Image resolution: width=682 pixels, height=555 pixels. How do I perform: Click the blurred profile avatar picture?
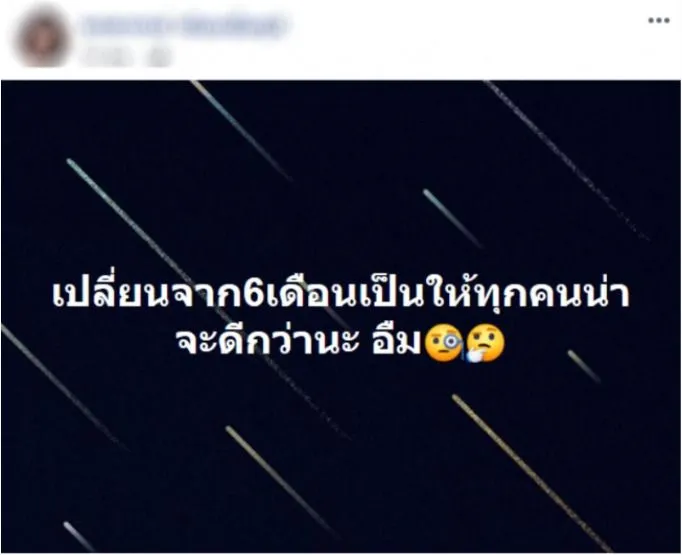click(42, 38)
